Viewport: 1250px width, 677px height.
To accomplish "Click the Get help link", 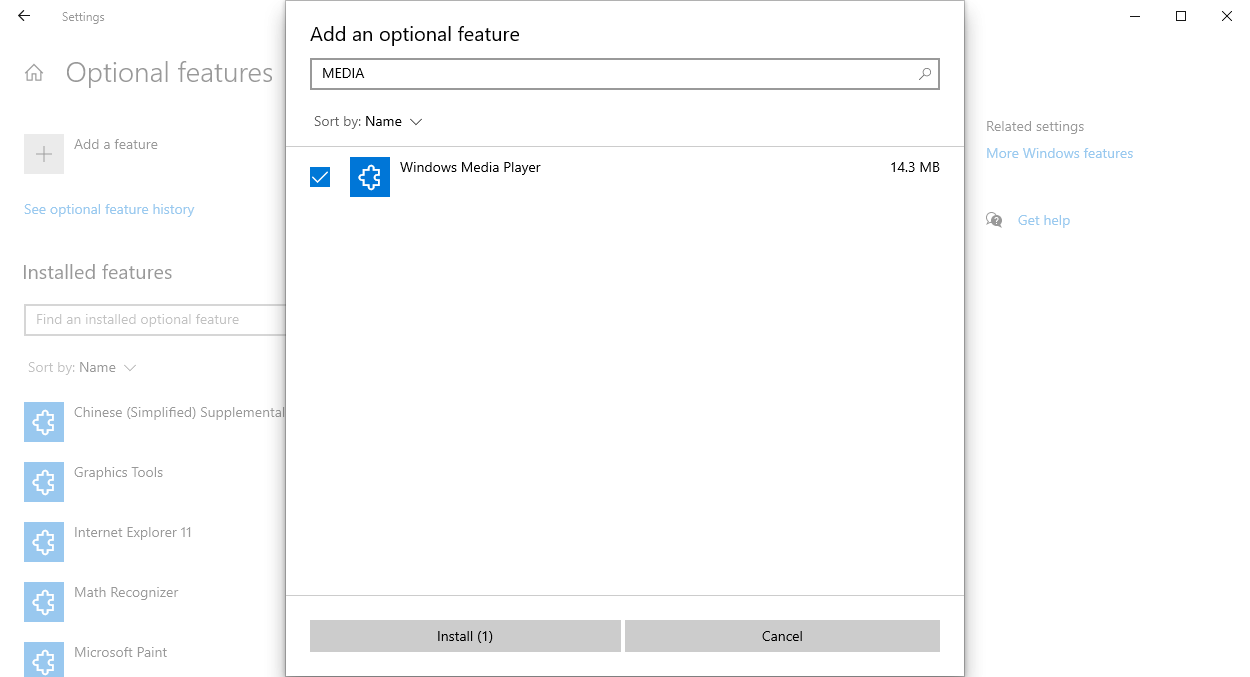I will (1044, 221).
